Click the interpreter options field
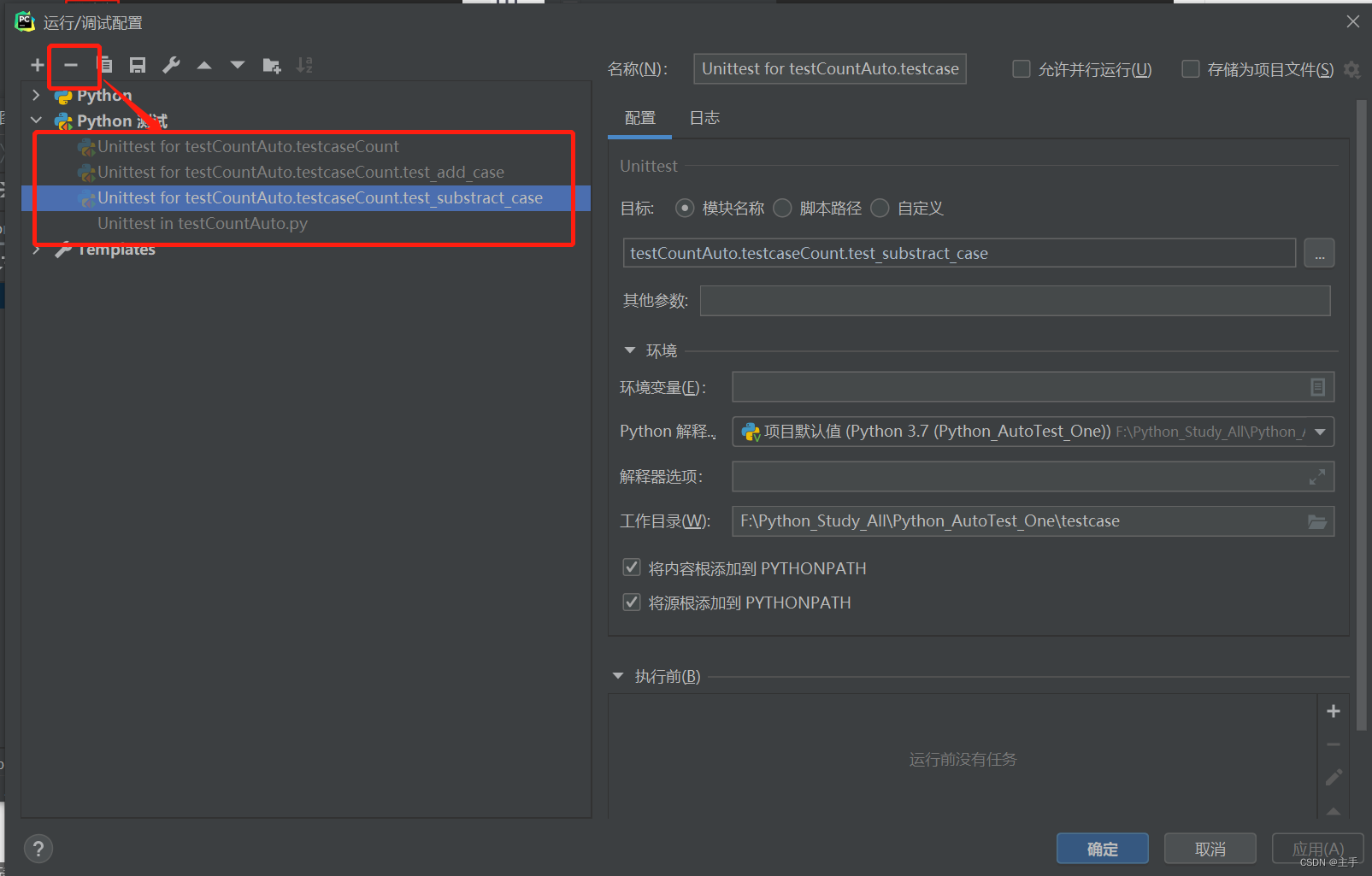Viewport: 1372px width, 876px height. click(1033, 477)
